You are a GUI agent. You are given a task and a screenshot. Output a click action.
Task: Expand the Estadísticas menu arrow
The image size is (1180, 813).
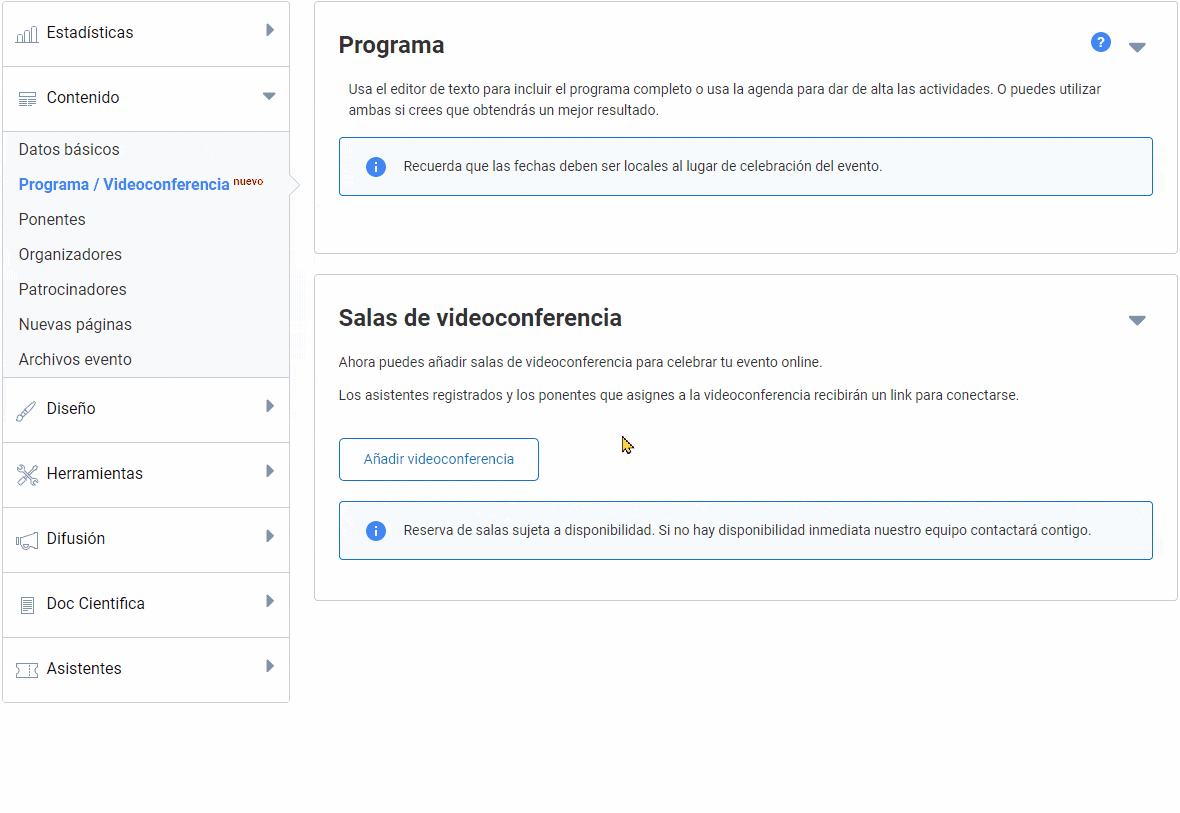click(269, 31)
